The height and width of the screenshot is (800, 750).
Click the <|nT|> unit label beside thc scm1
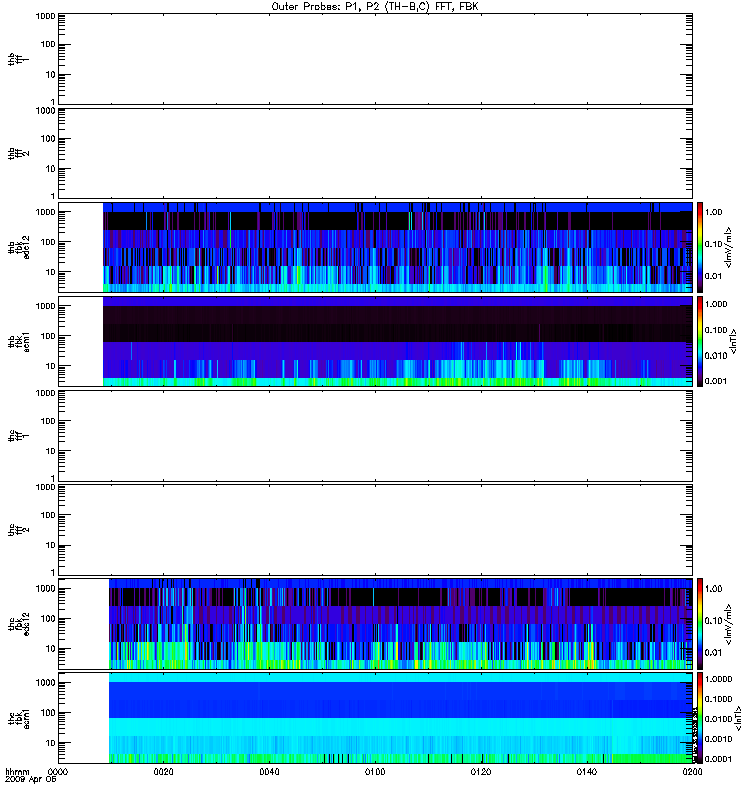click(739, 718)
